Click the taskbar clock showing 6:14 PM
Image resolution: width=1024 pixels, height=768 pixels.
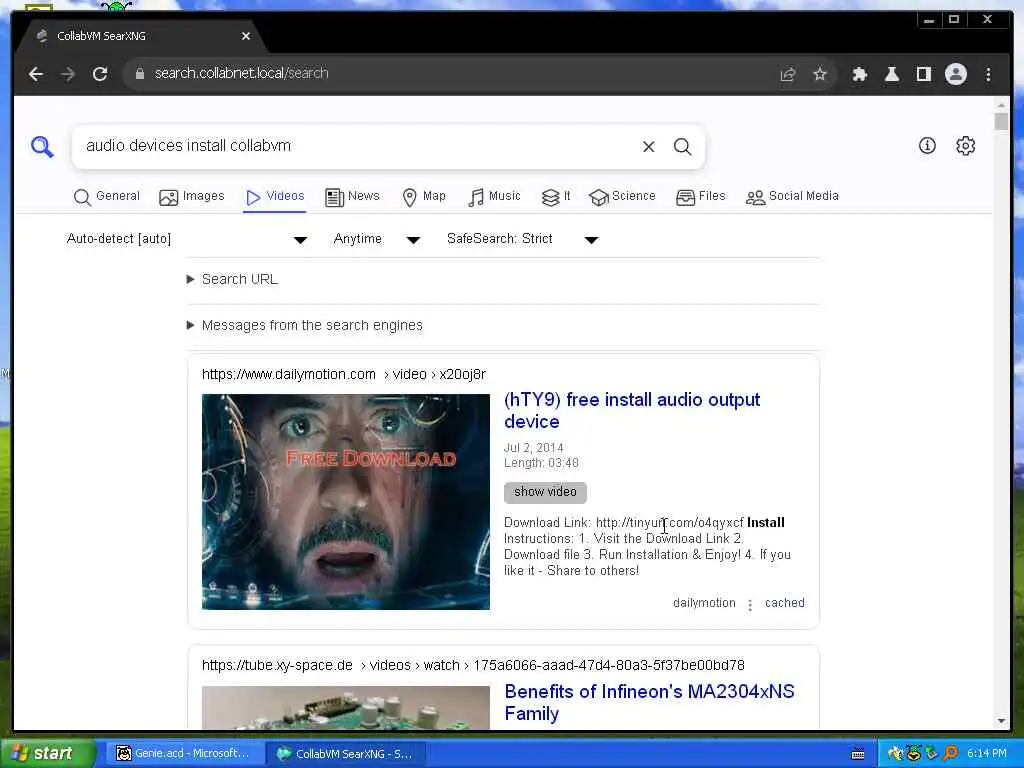click(987, 754)
